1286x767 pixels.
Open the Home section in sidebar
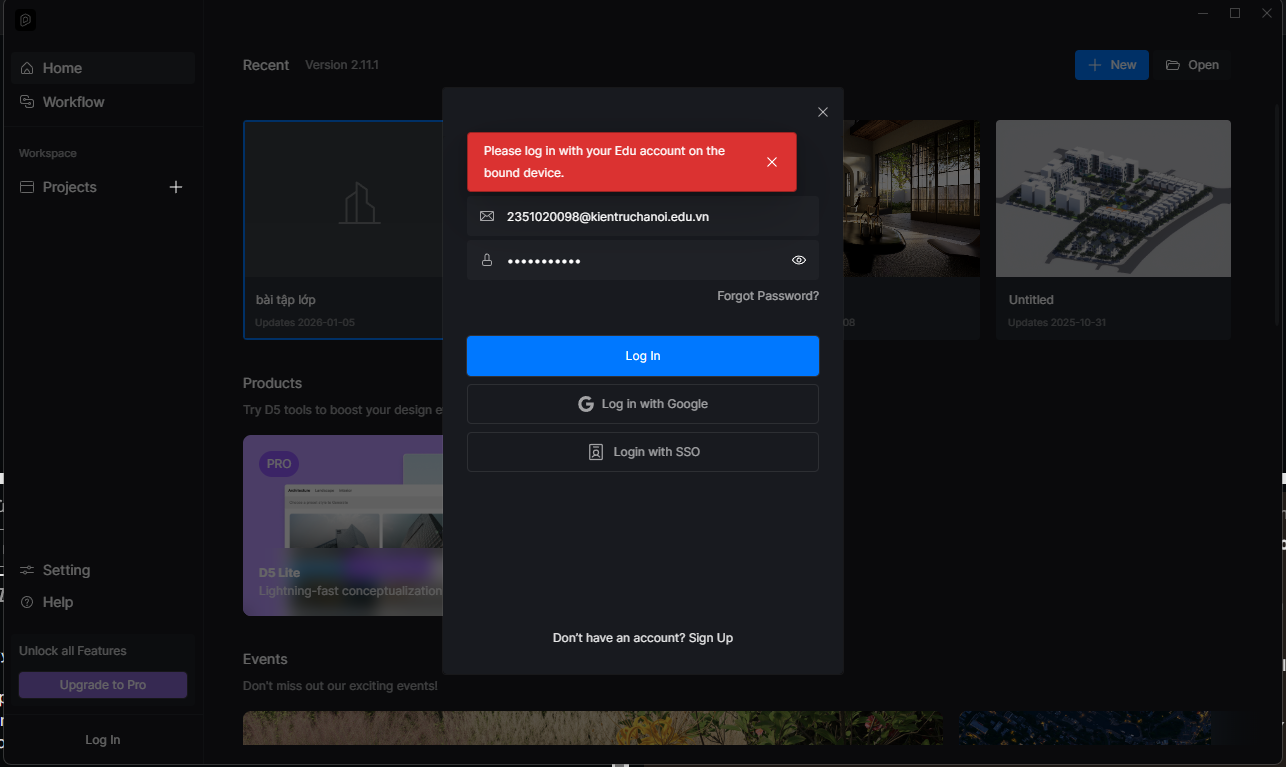point(62,68)
